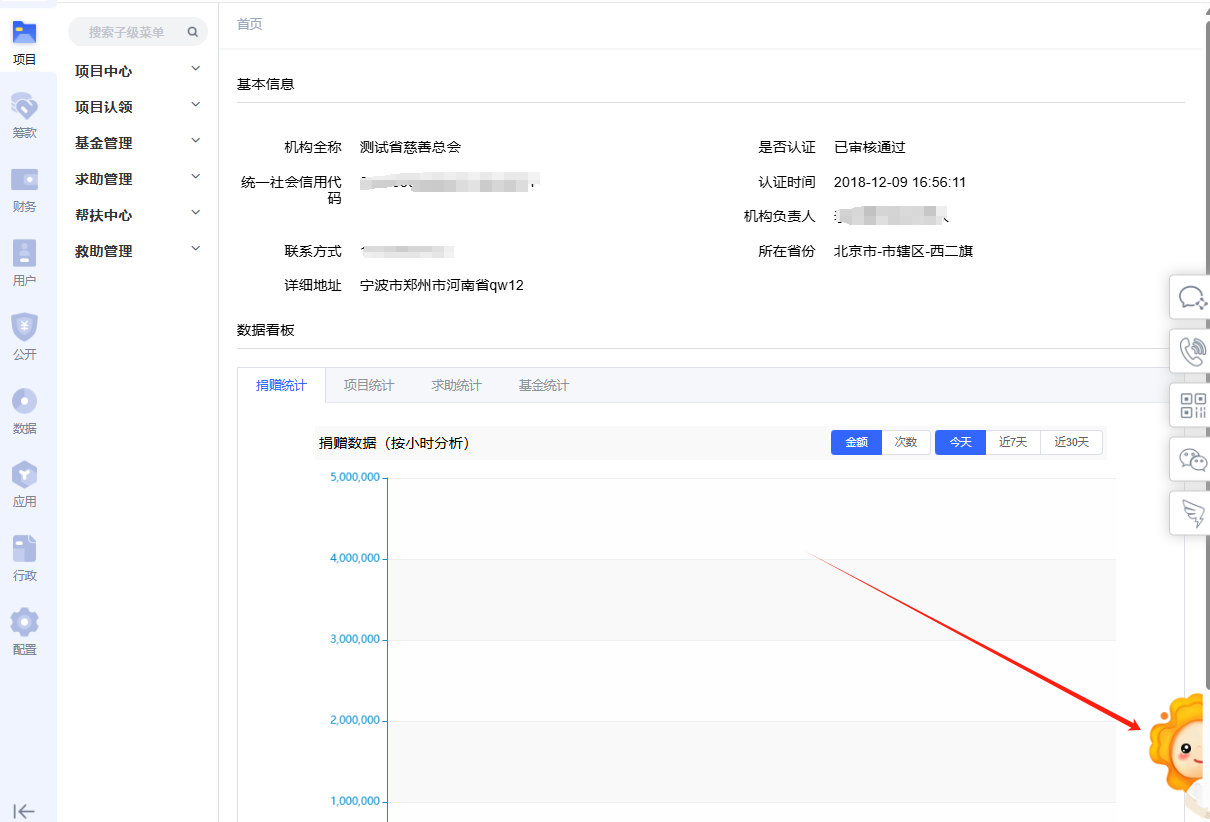
Task: Expand the 救助管理 menu chevron
Action: [196, 249]
